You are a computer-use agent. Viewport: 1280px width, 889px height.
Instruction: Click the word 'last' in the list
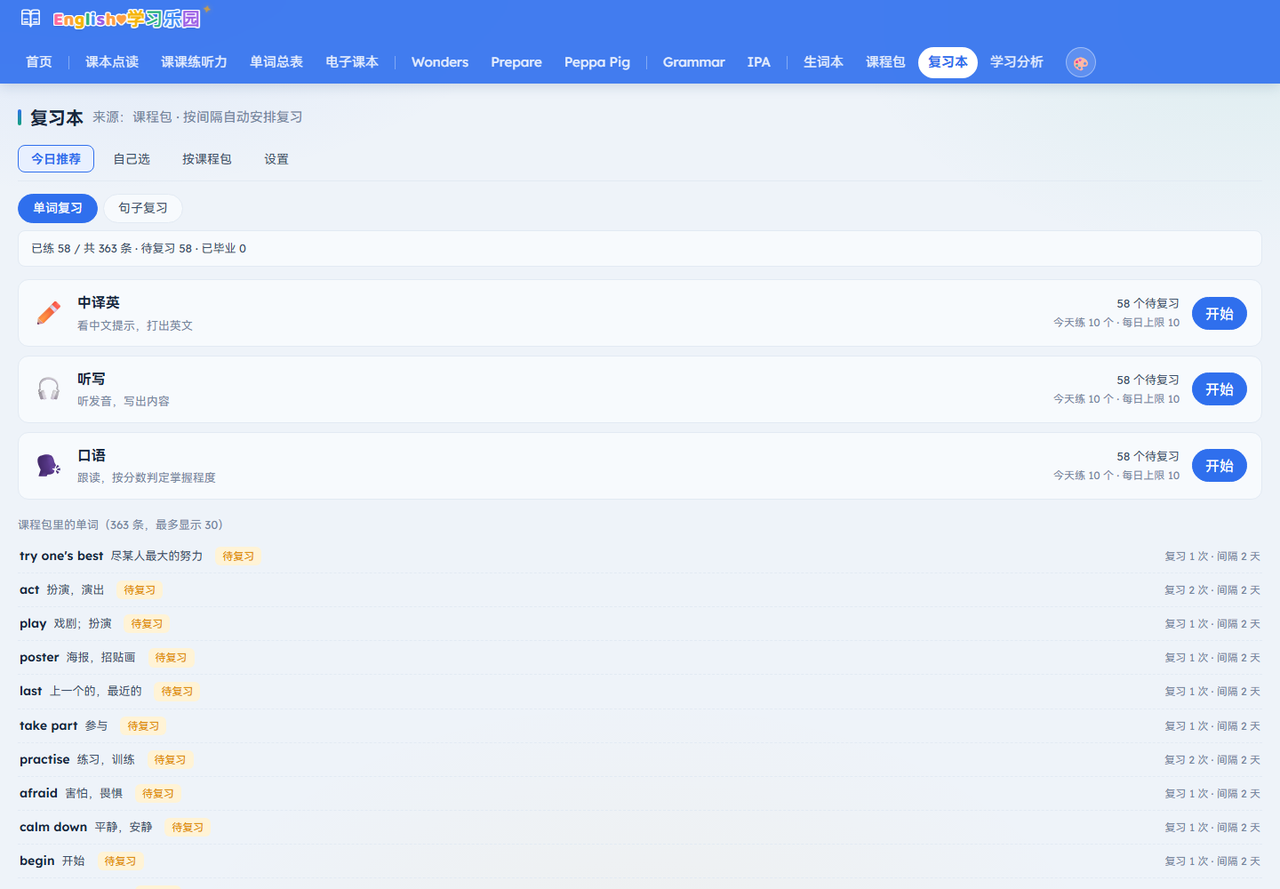tap(31, 691)
